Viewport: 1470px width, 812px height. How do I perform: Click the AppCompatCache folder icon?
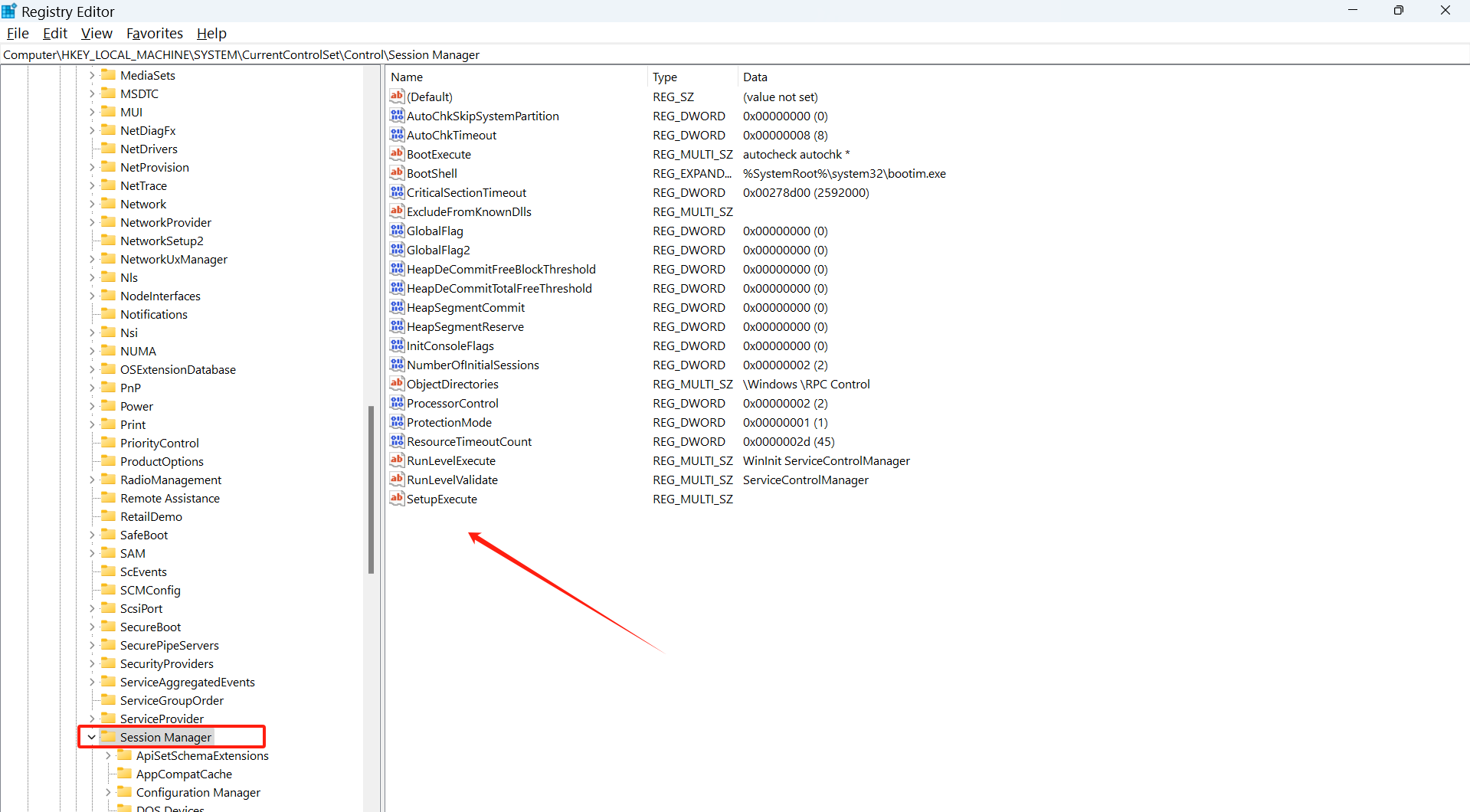pyautogui.click(x=124, y=773)
